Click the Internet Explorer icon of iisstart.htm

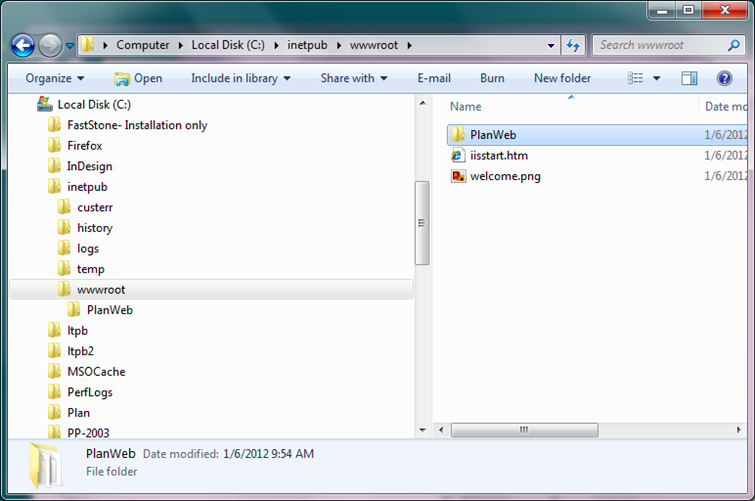click(457, 155)
